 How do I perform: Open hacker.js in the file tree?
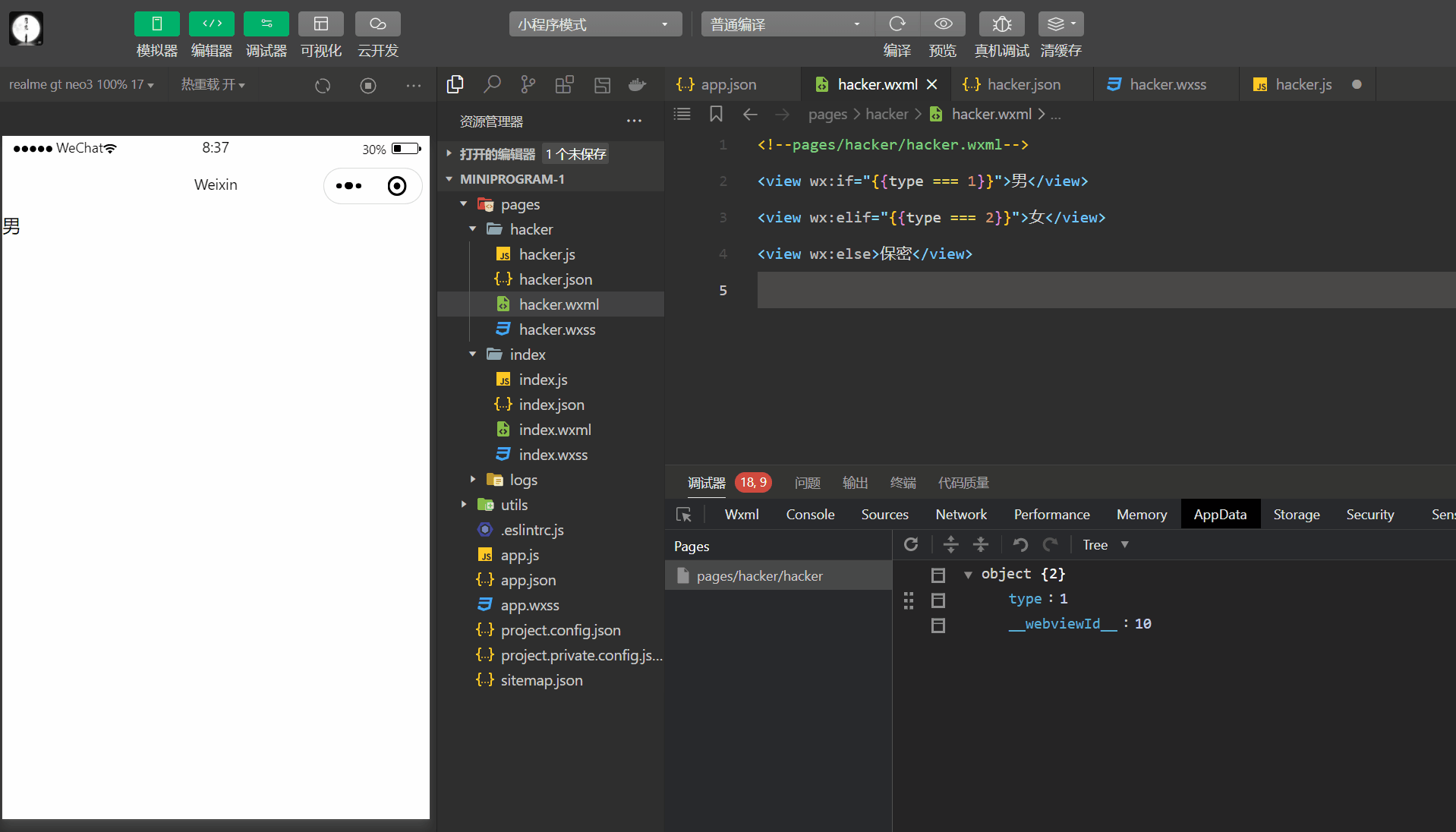tap(551, 254)
